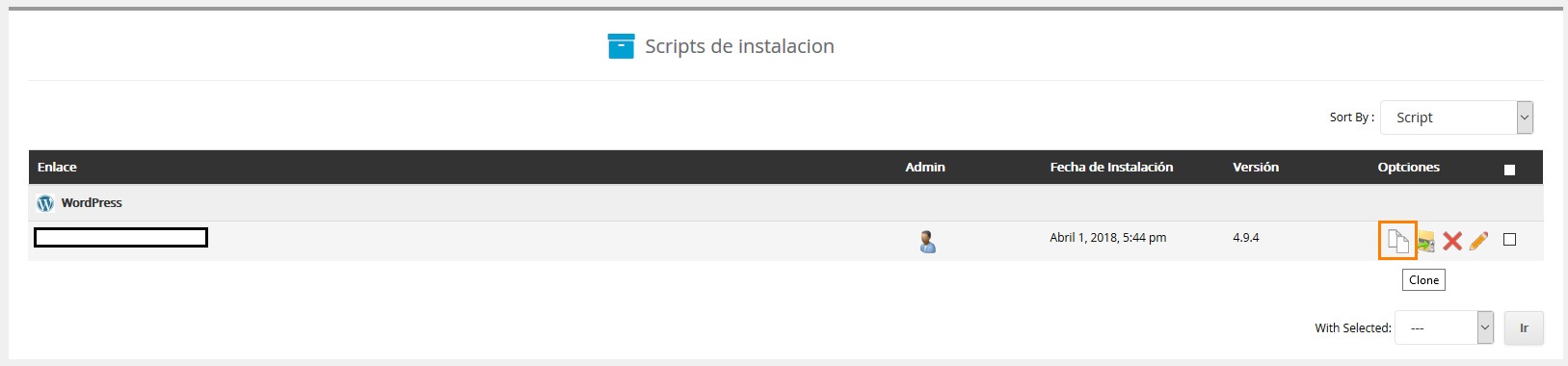Click the WordPress logo icon
1568x366 pixels.
[45, 203]
